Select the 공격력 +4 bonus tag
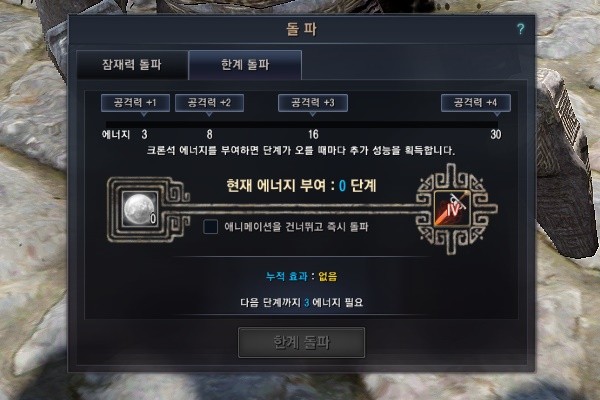 (x=476, y=103)
